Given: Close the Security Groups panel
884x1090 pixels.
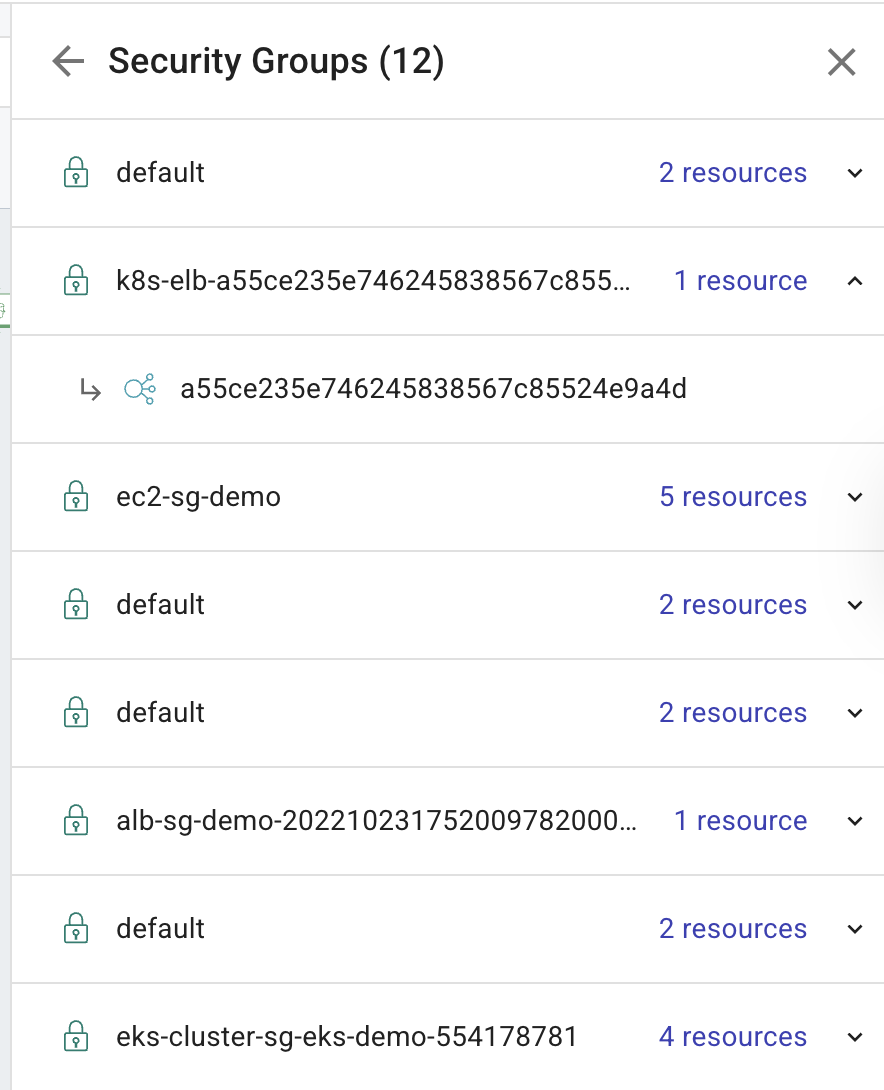Looking at the screenshot, I should pos(841,61).
